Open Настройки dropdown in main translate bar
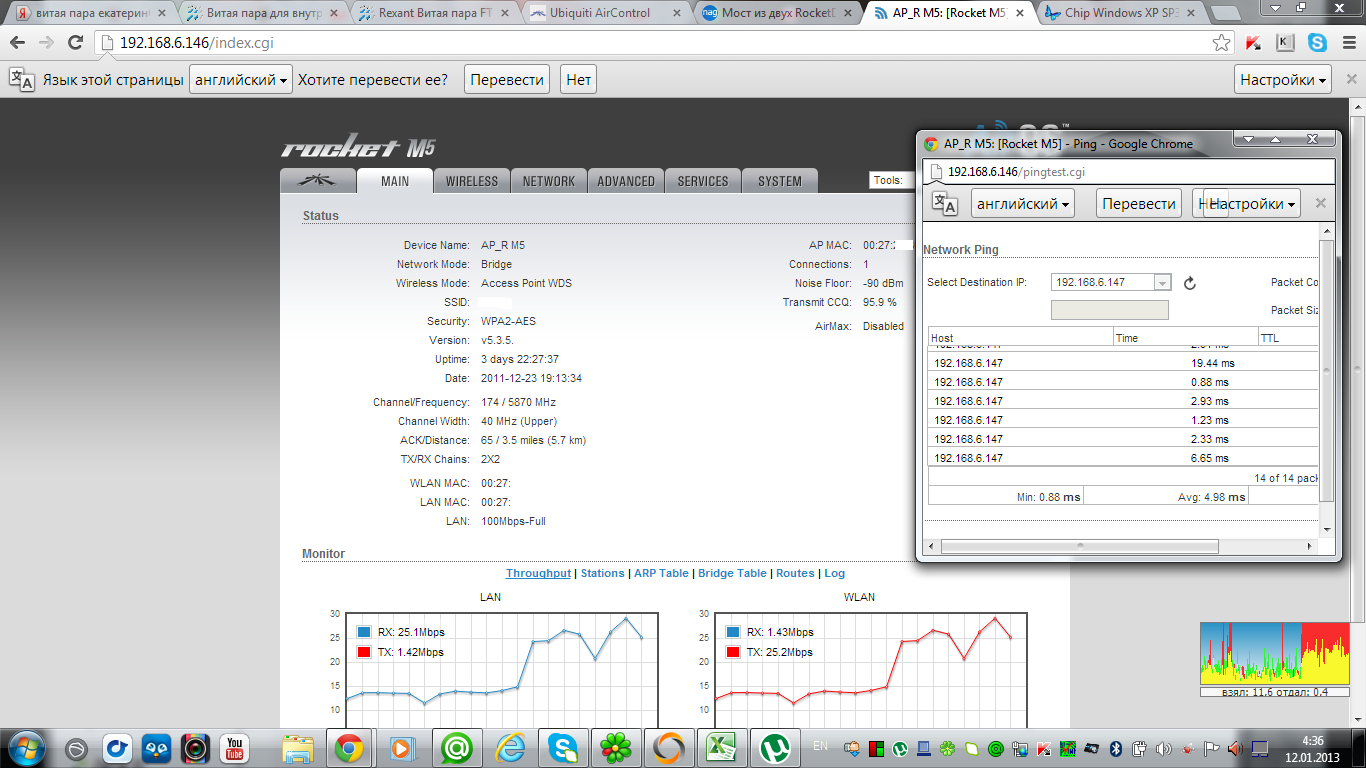This screenshot has width=1366, height=768. (1284, 80)
